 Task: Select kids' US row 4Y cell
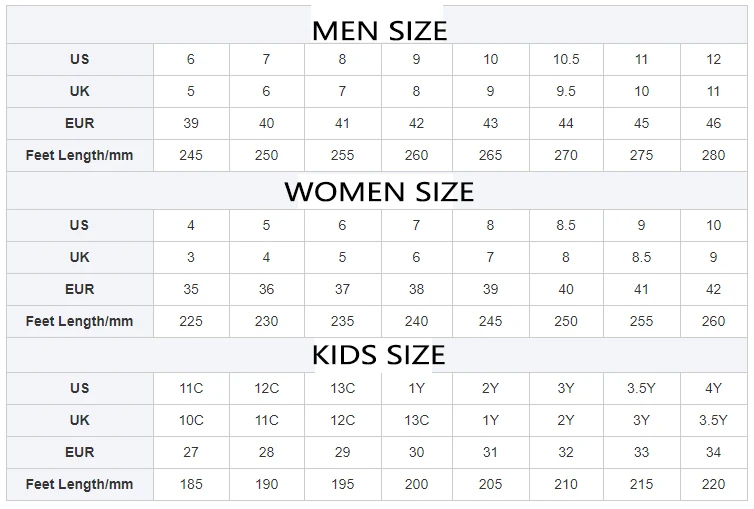[x=713, y=388]
